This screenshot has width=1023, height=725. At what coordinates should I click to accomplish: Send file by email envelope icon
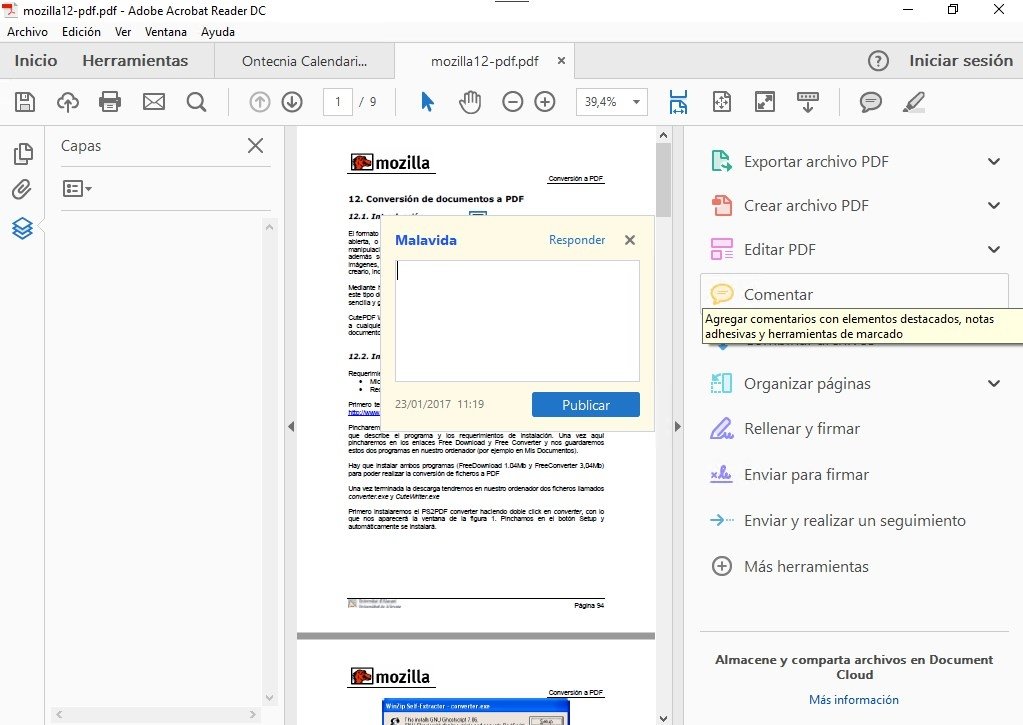point(154,102)
